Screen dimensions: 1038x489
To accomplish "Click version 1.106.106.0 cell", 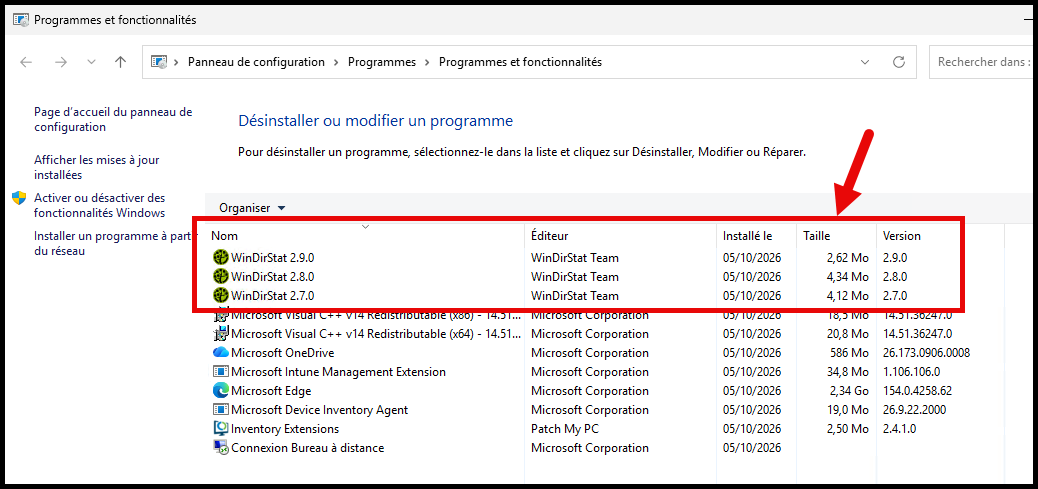I will tap(912, 372).
